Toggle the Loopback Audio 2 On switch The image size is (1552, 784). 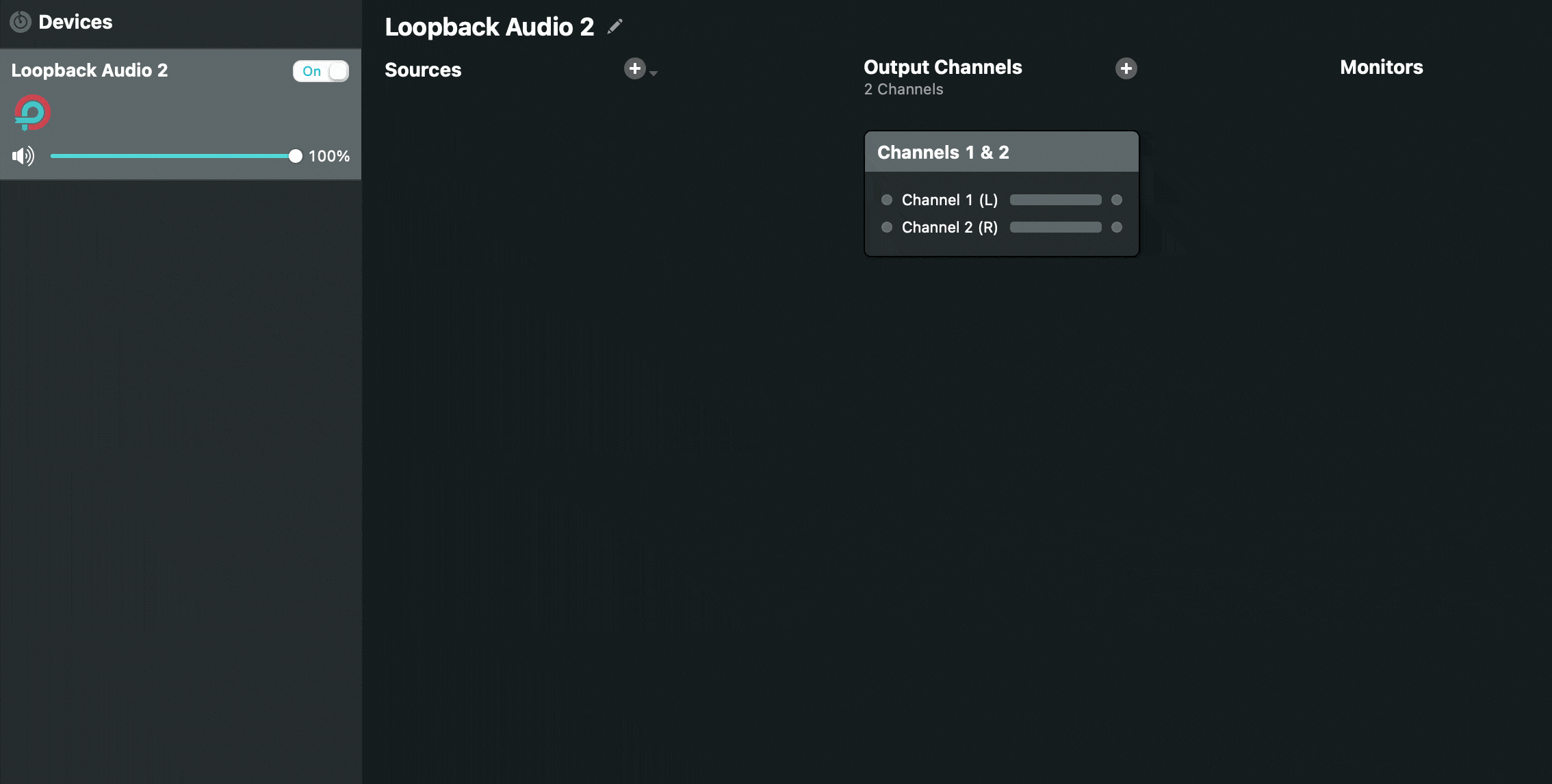point(321,70)
